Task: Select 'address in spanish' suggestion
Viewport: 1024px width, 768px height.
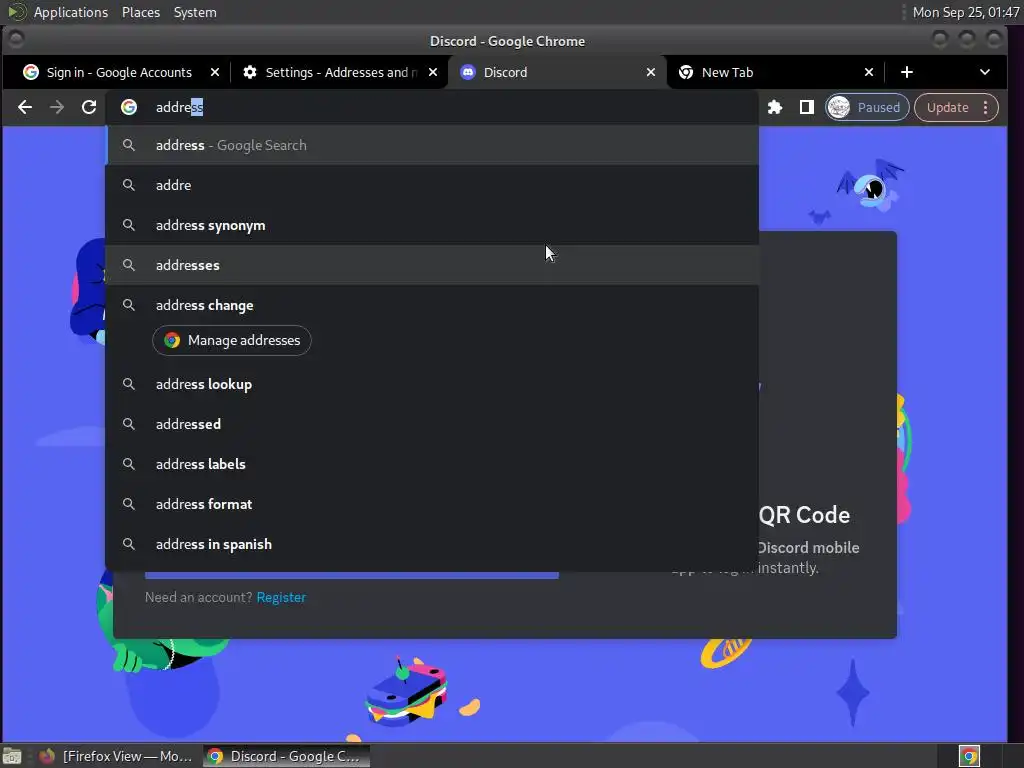Action: (x=432, y=544)
